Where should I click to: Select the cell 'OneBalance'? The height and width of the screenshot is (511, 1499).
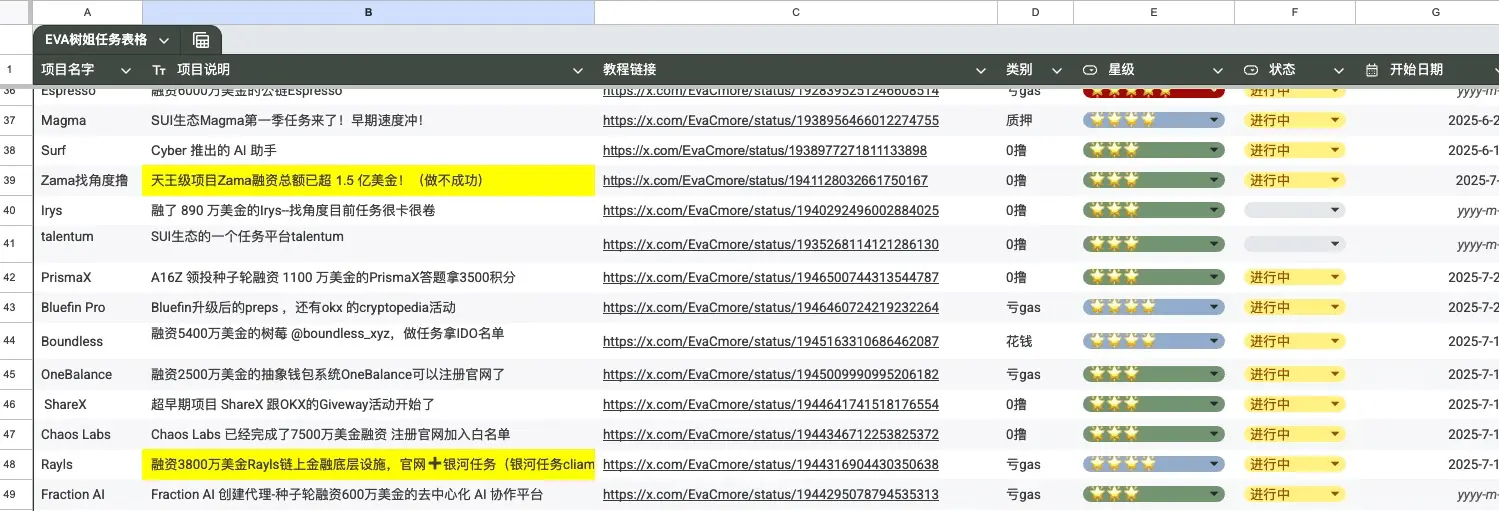[x=88, y=374]
